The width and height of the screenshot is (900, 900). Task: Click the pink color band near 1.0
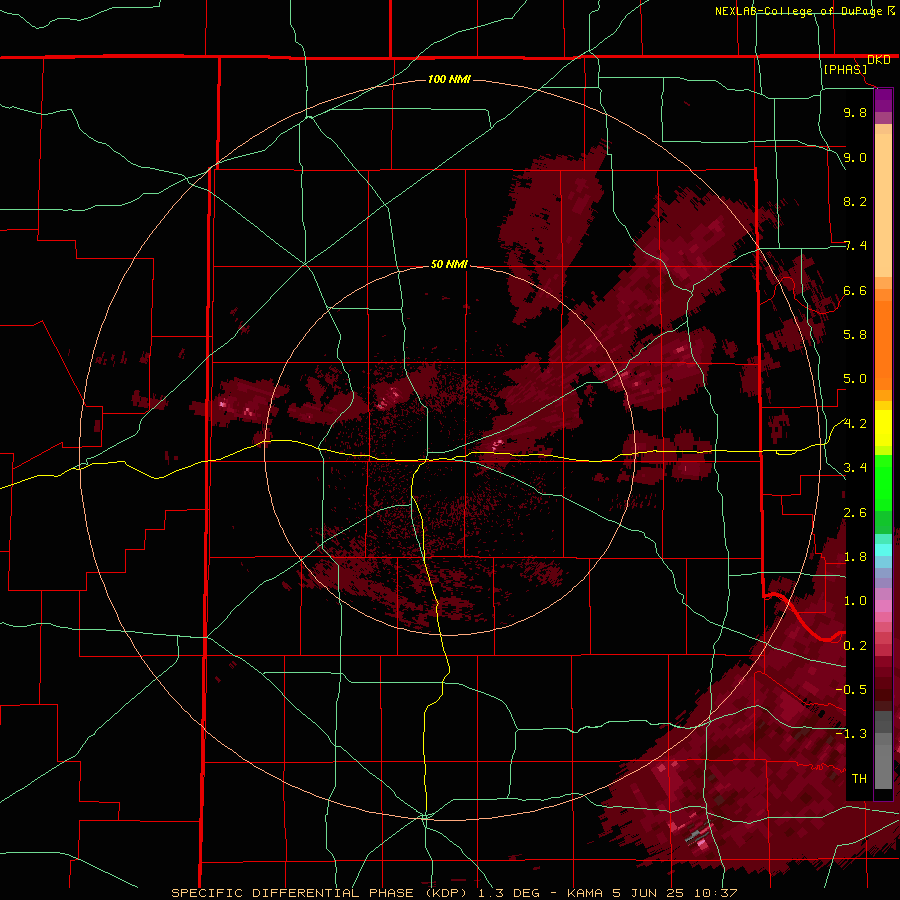click(x=883, y=606)
